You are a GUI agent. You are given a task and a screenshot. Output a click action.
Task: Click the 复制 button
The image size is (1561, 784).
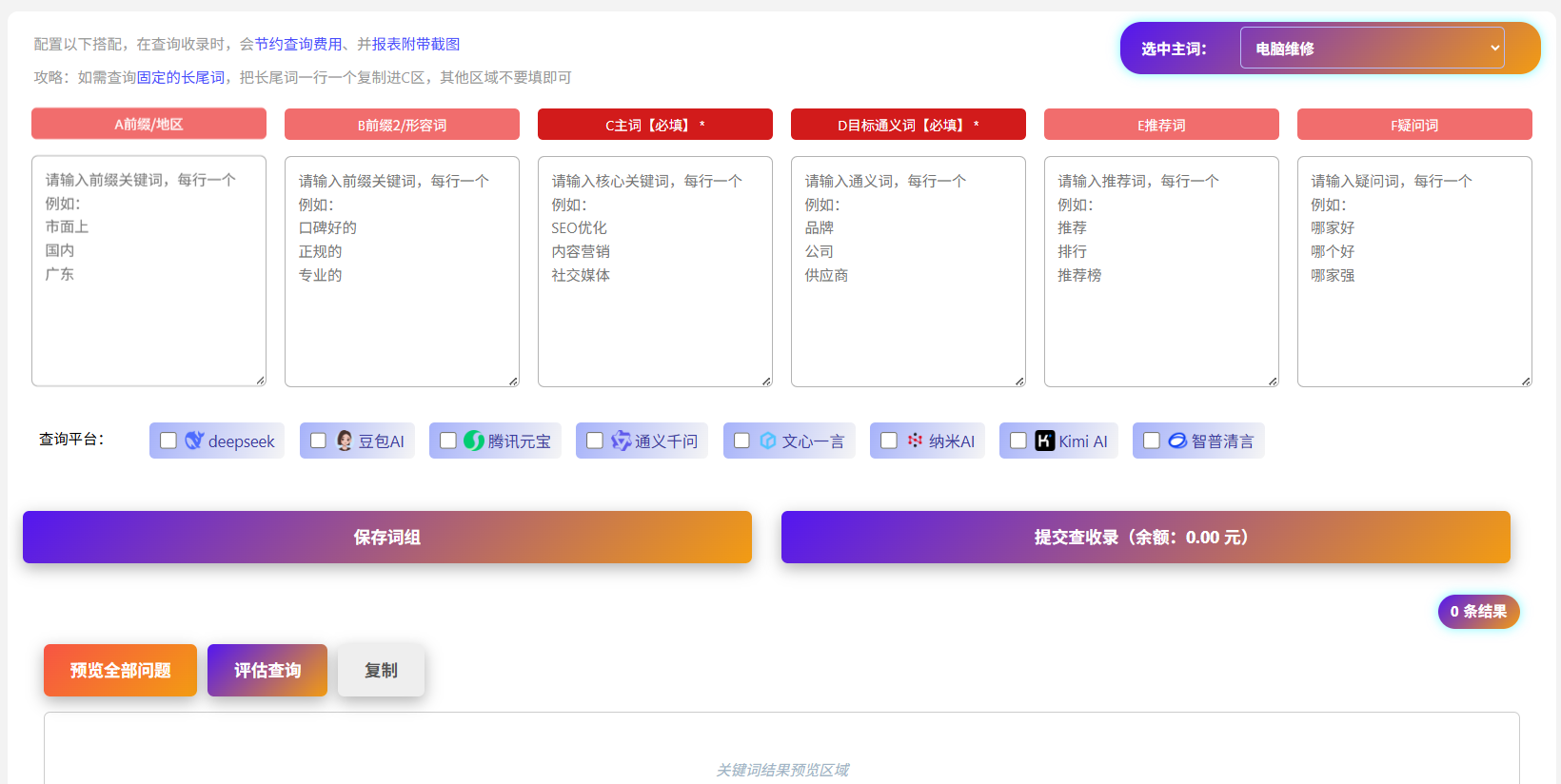pos(381,670)
